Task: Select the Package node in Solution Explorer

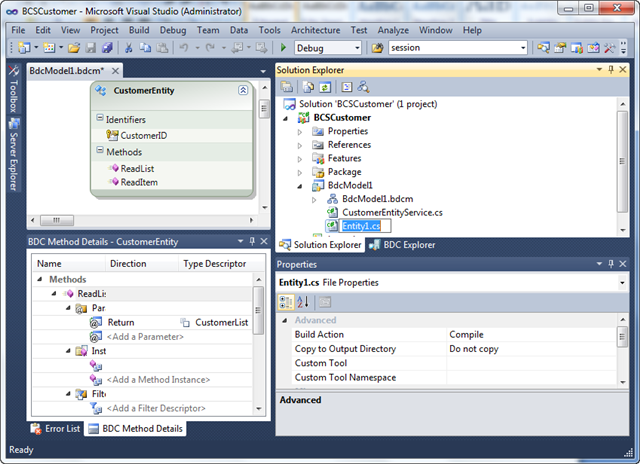Action: point(344,172)
